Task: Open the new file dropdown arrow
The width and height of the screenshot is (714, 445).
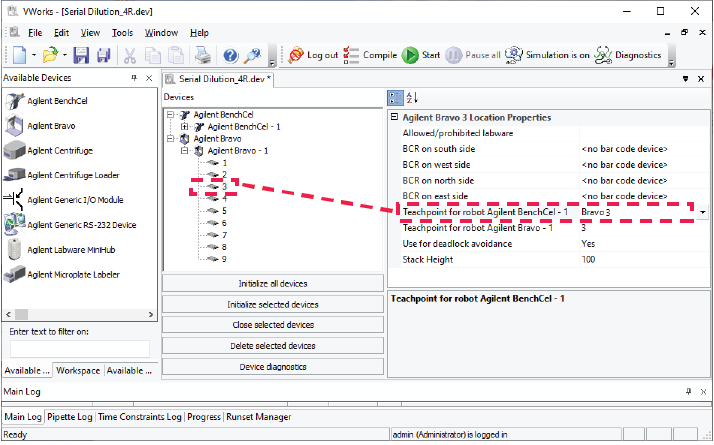Action: click(x=34, y=55)
